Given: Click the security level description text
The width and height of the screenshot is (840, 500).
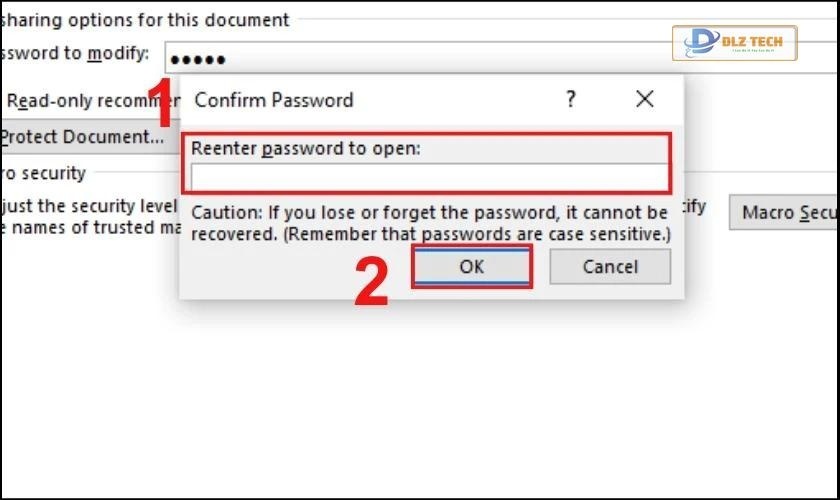Looking at the screenshot, I should (90, 207).
